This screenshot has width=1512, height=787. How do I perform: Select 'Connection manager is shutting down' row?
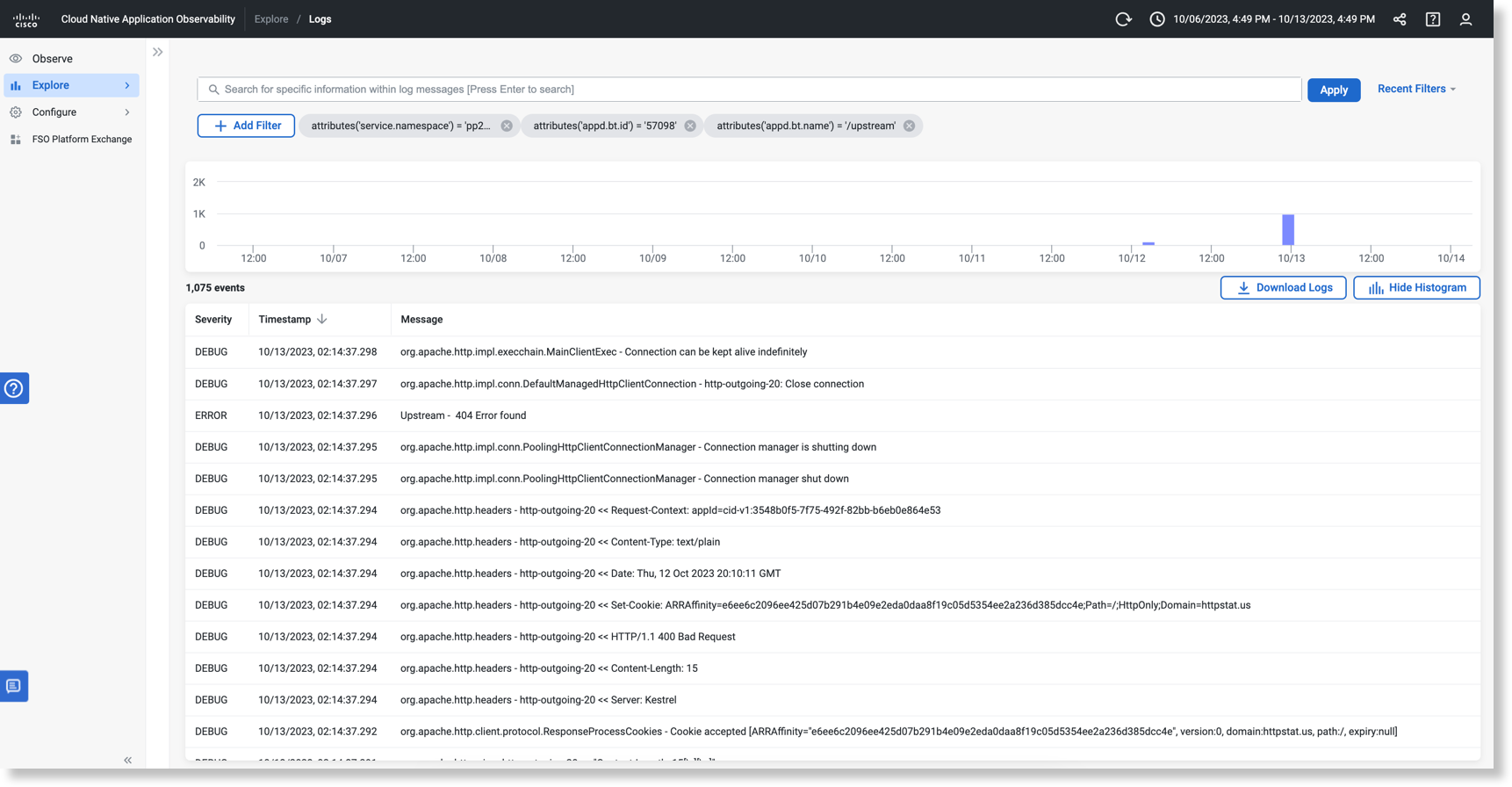pos(832,447)
